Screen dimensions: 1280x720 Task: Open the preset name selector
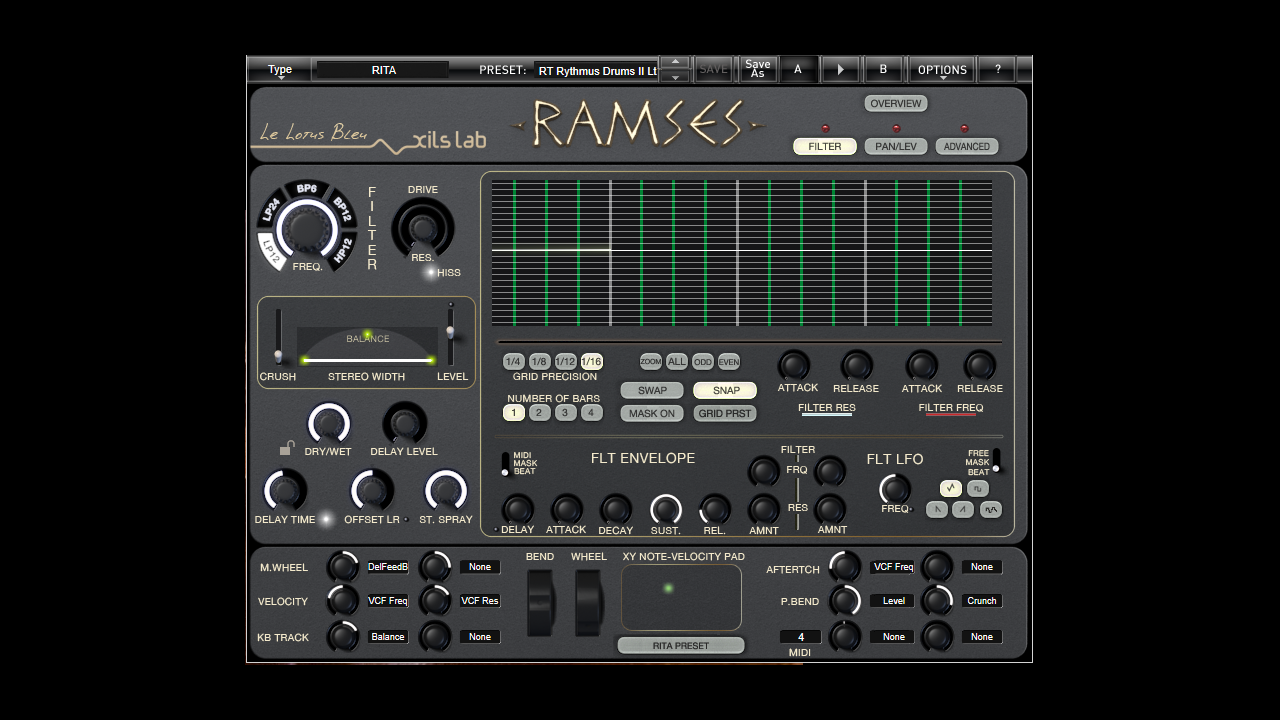click(x=597, y=71)
